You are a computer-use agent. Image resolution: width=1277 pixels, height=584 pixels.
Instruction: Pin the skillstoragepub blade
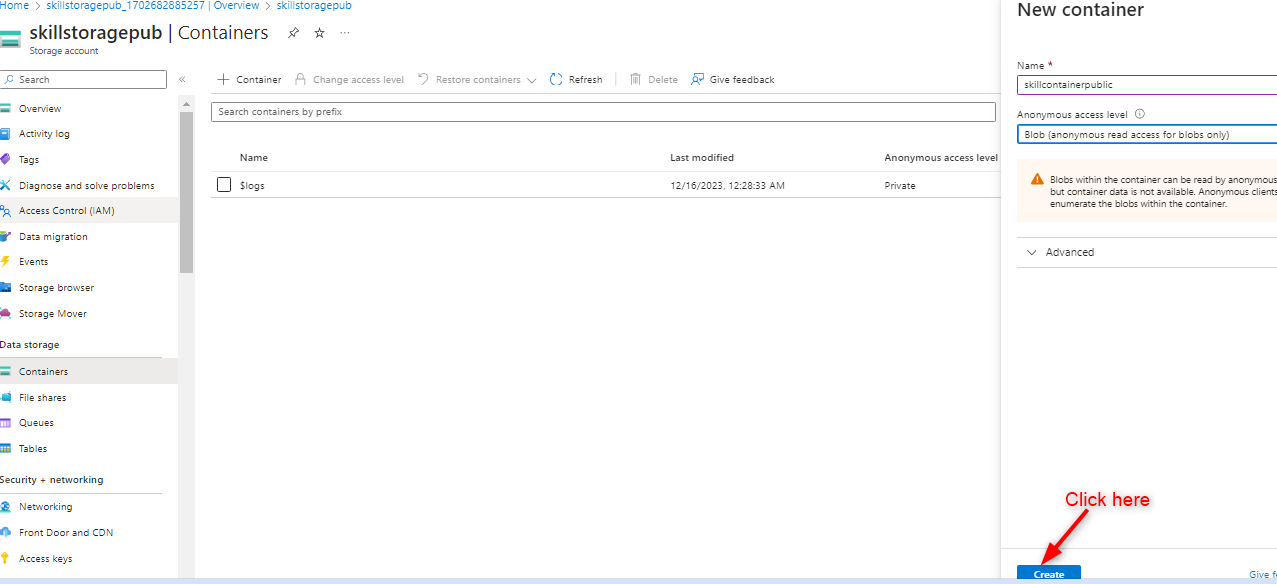pyautogui.click(x=293, y=33)
